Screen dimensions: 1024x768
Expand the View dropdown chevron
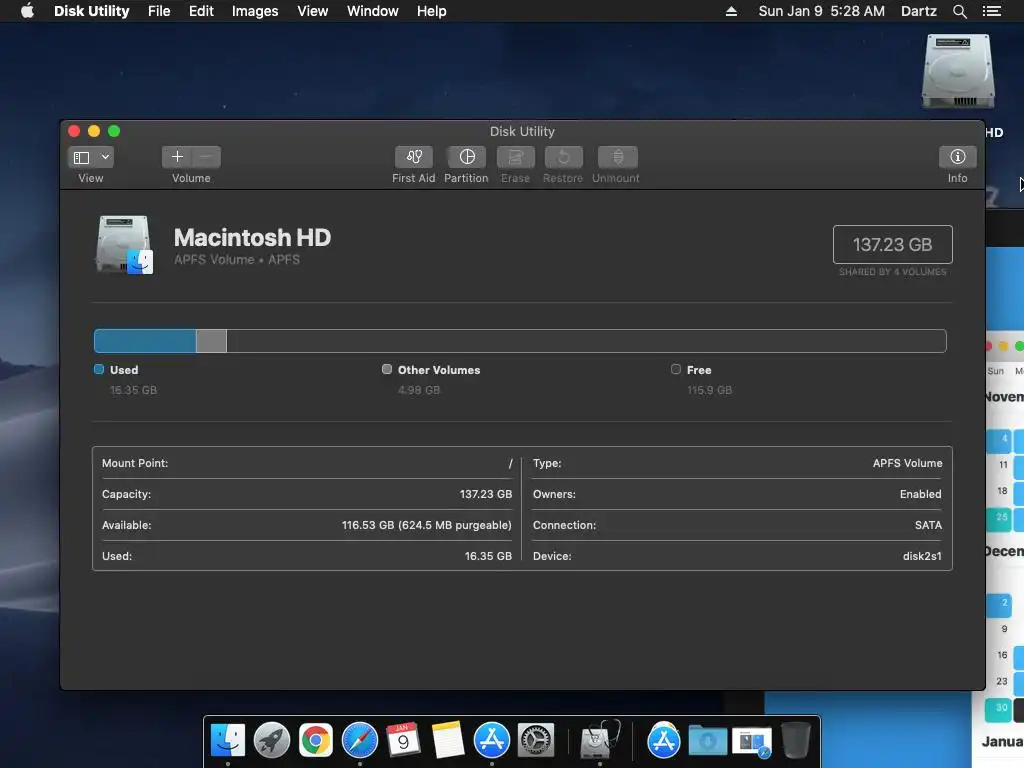coord(105,157)
